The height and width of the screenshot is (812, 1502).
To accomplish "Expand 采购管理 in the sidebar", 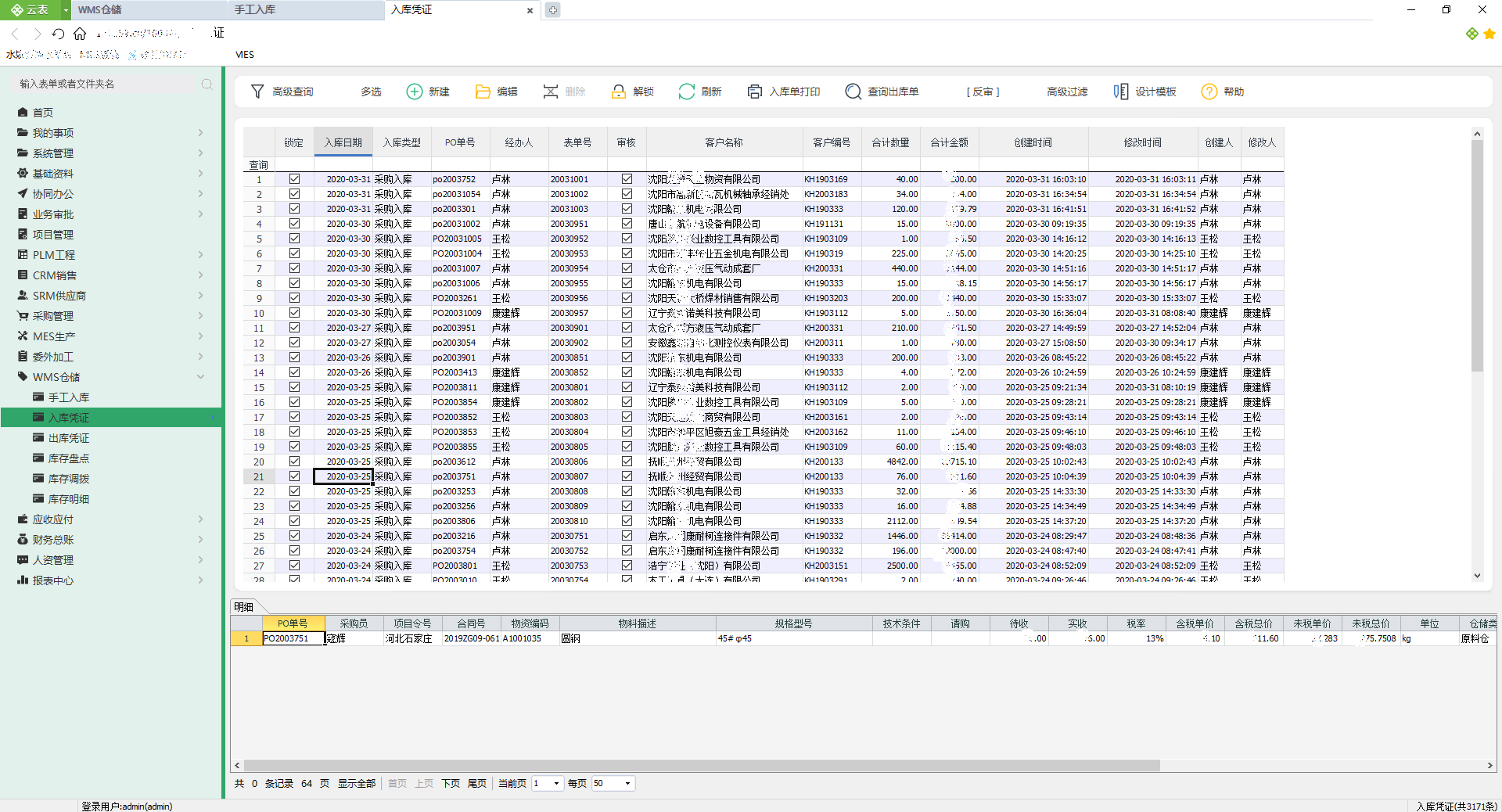I will (200, 316).
